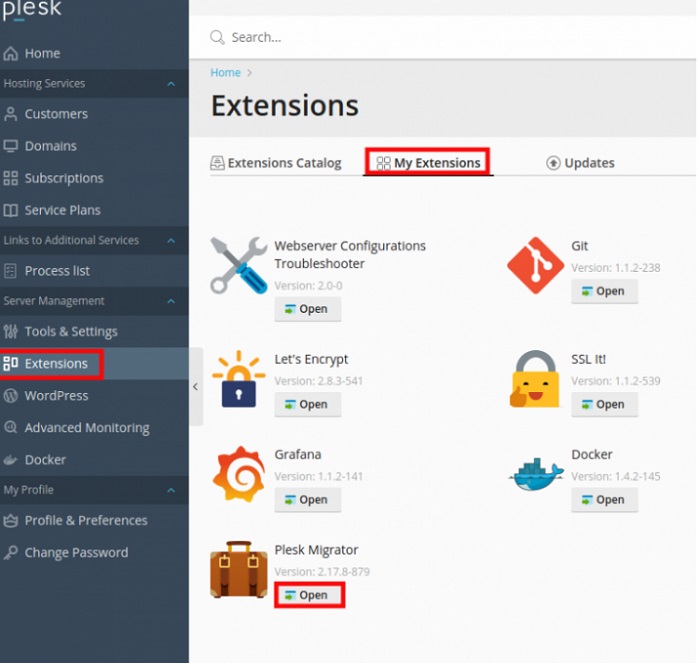Open the Let's Encrypt extension
Image resolution: width=700 pixels, height=663 pixels.
[x=308, y=404]
